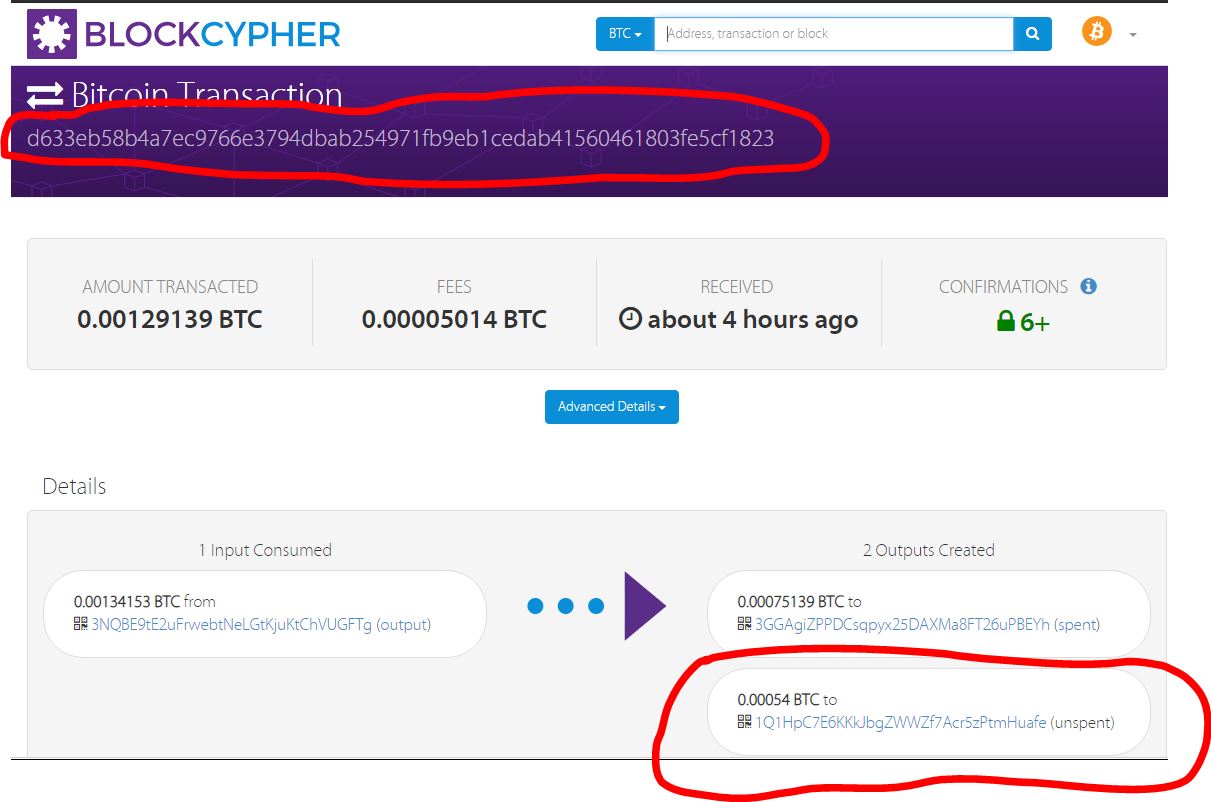Click the magnifying glass search button
The height and width of the screenshot is (802, 1211).
pyautogui.click(x=1032, y=34)
